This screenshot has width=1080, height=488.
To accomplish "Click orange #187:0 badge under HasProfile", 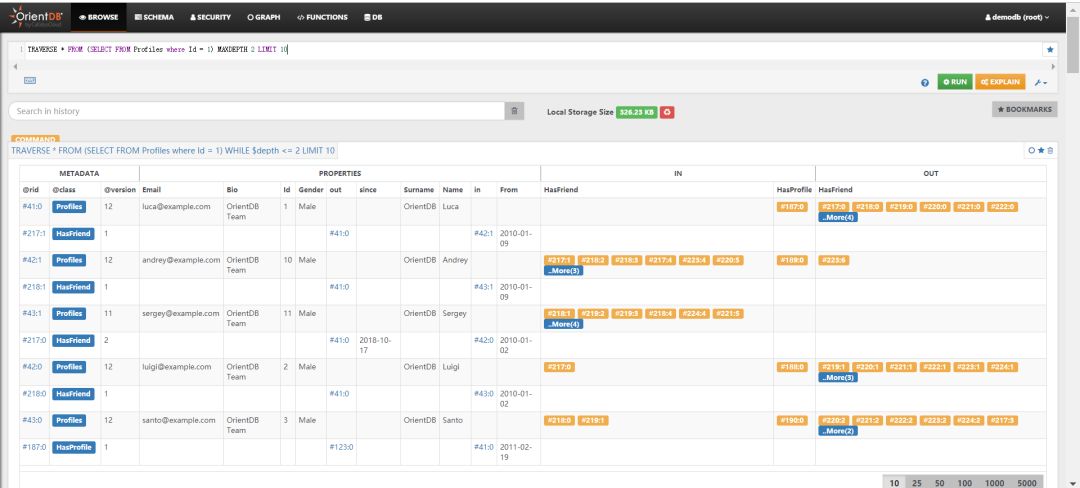I will pyautogui.click(x=791, y=206).
